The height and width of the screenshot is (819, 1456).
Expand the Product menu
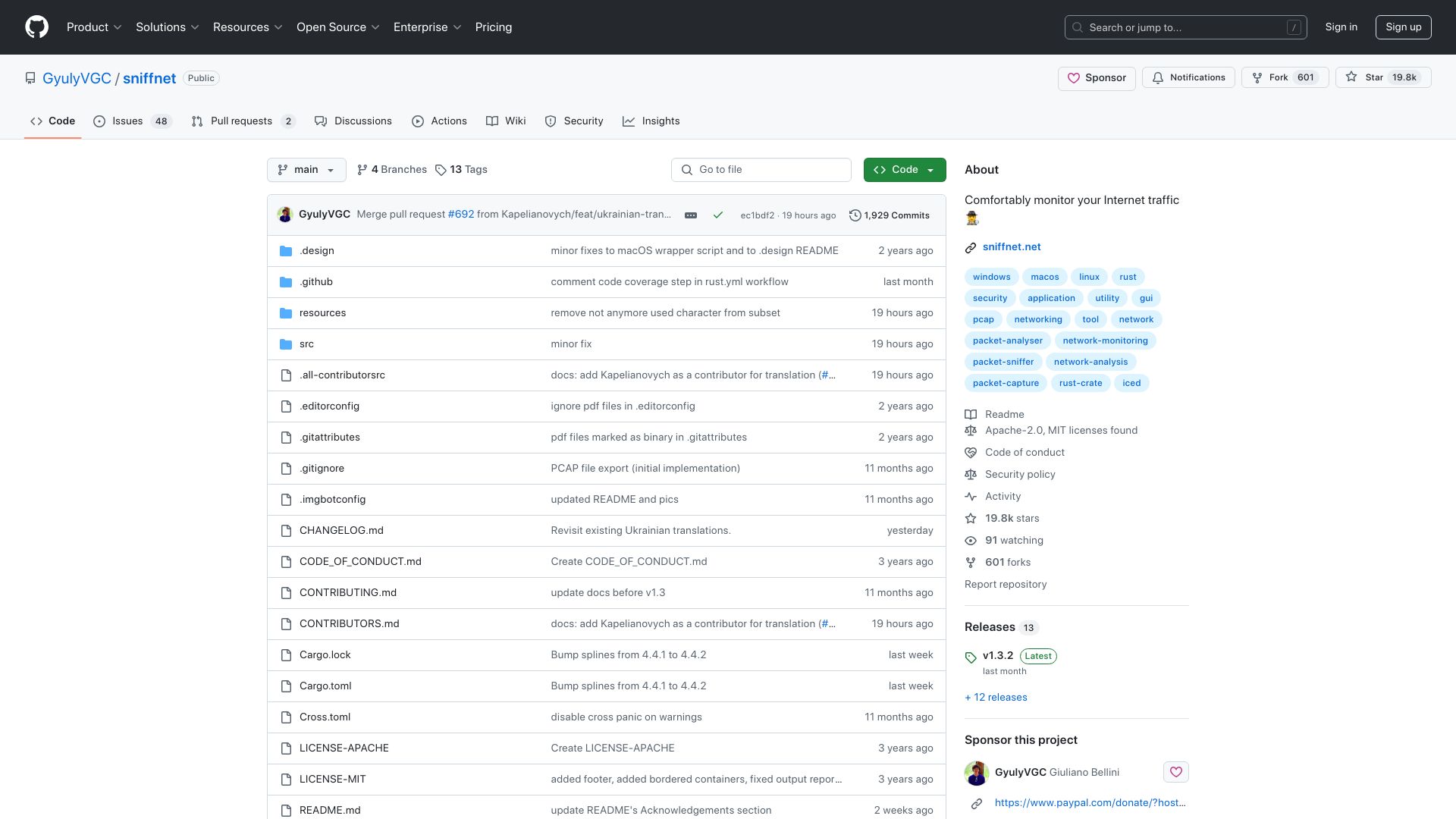pyautogui.click(x=94, y=27)
